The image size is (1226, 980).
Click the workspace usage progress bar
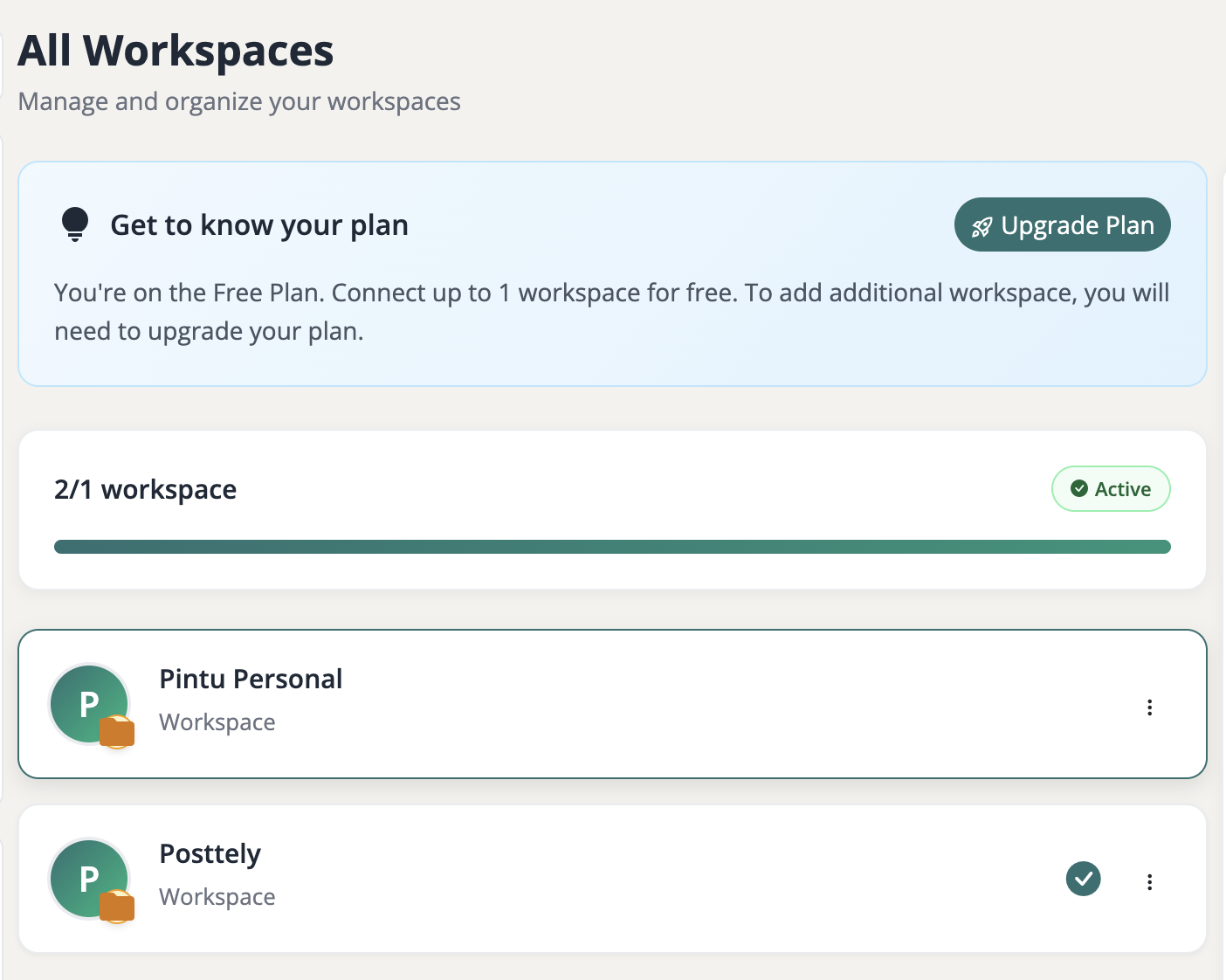(611, 547)
